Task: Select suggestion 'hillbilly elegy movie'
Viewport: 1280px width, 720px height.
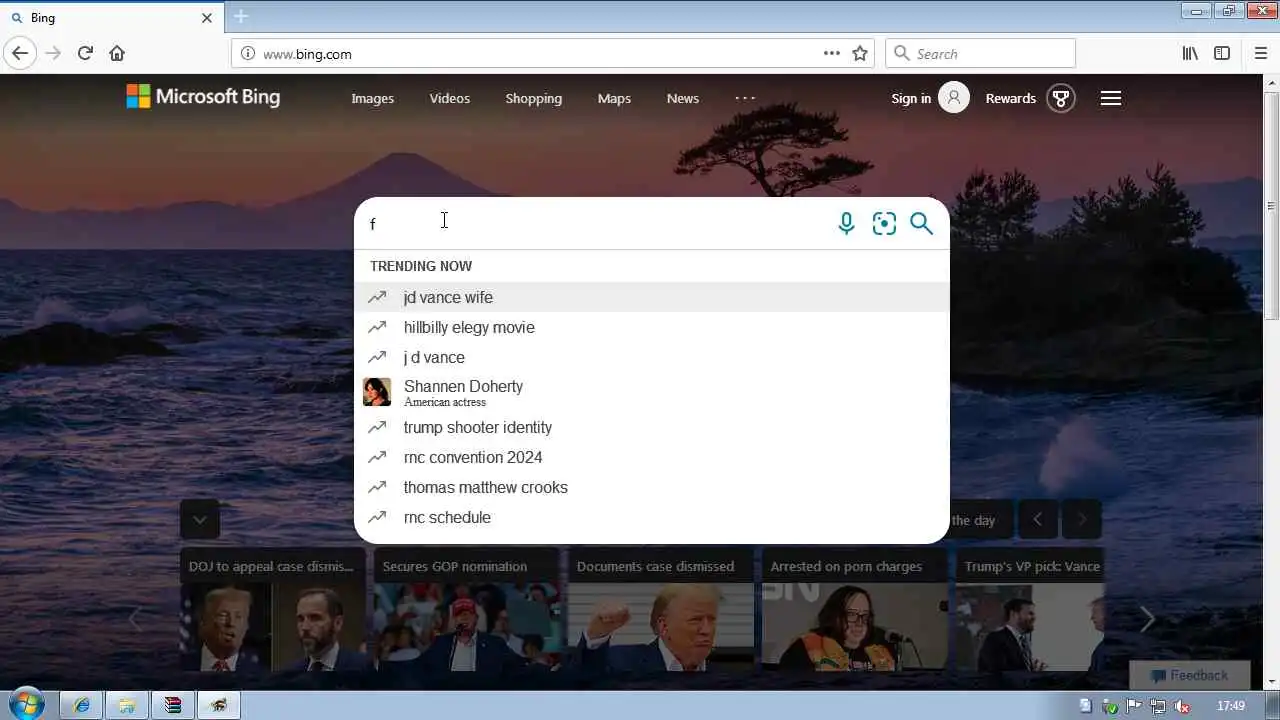Action: coord(651,327)
